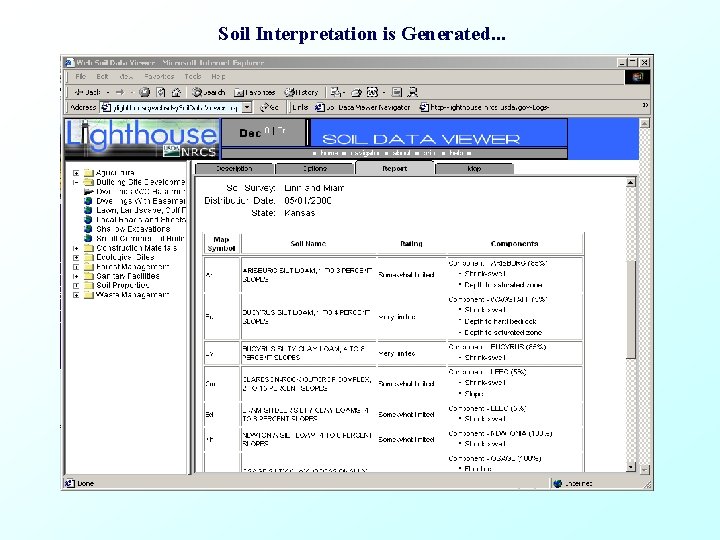Image resolution: width=720 pixels, height=540 pixels.
Task: Click the Links toolbar chevron overflow
Action: (x=645, y=106)
